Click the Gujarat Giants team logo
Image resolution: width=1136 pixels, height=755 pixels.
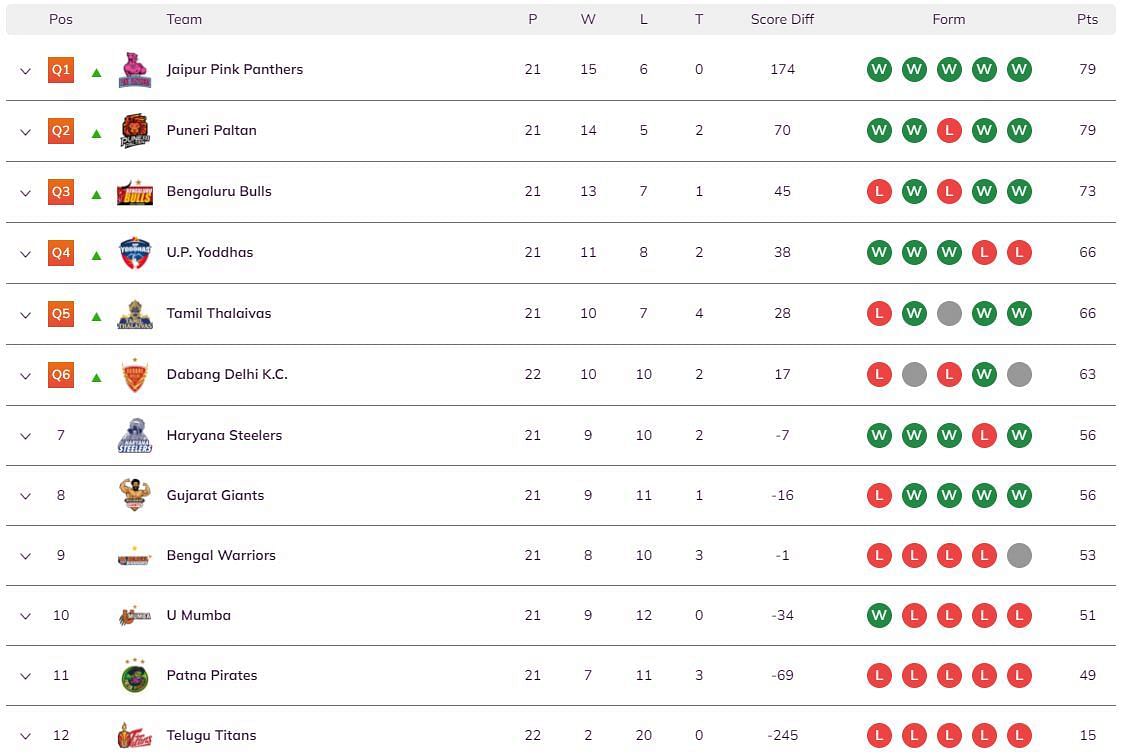click(x=135, y=496)
